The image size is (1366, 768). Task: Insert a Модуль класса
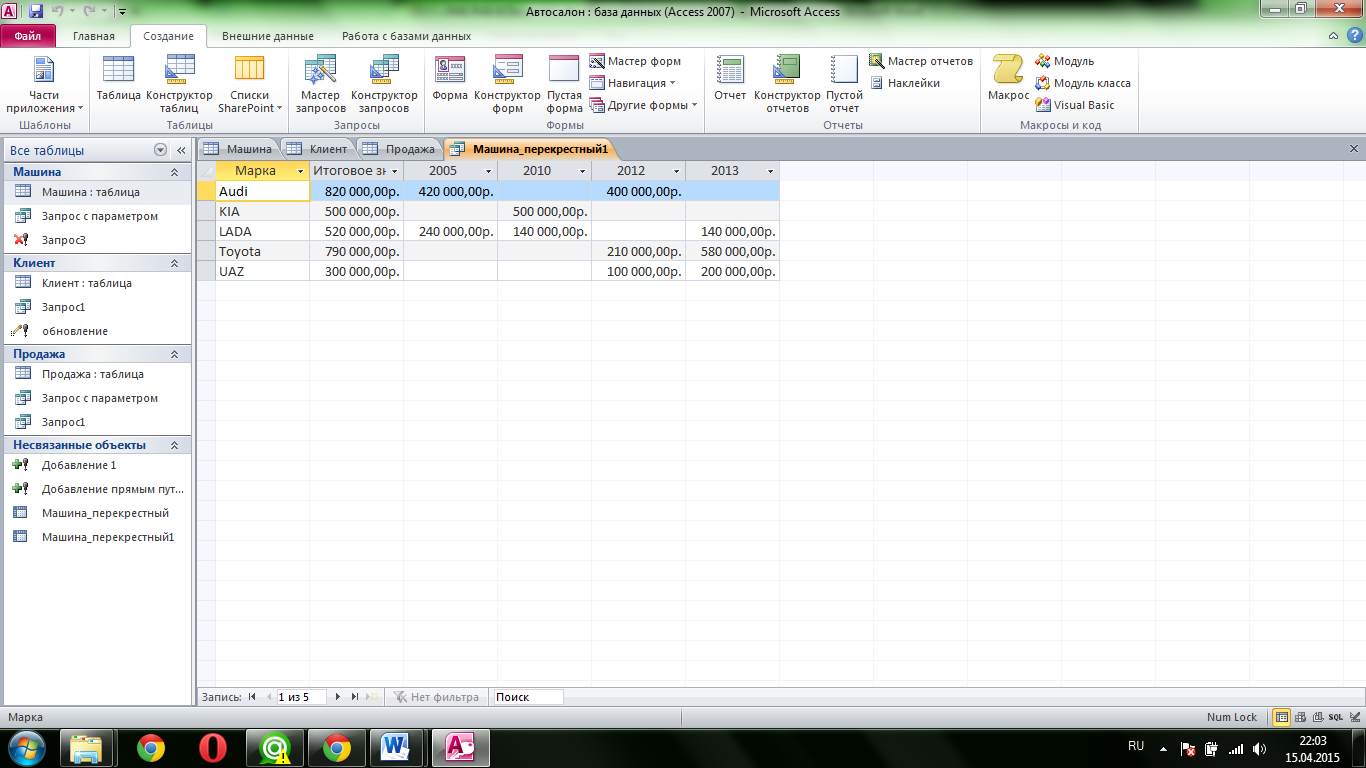pos(1083,83)
